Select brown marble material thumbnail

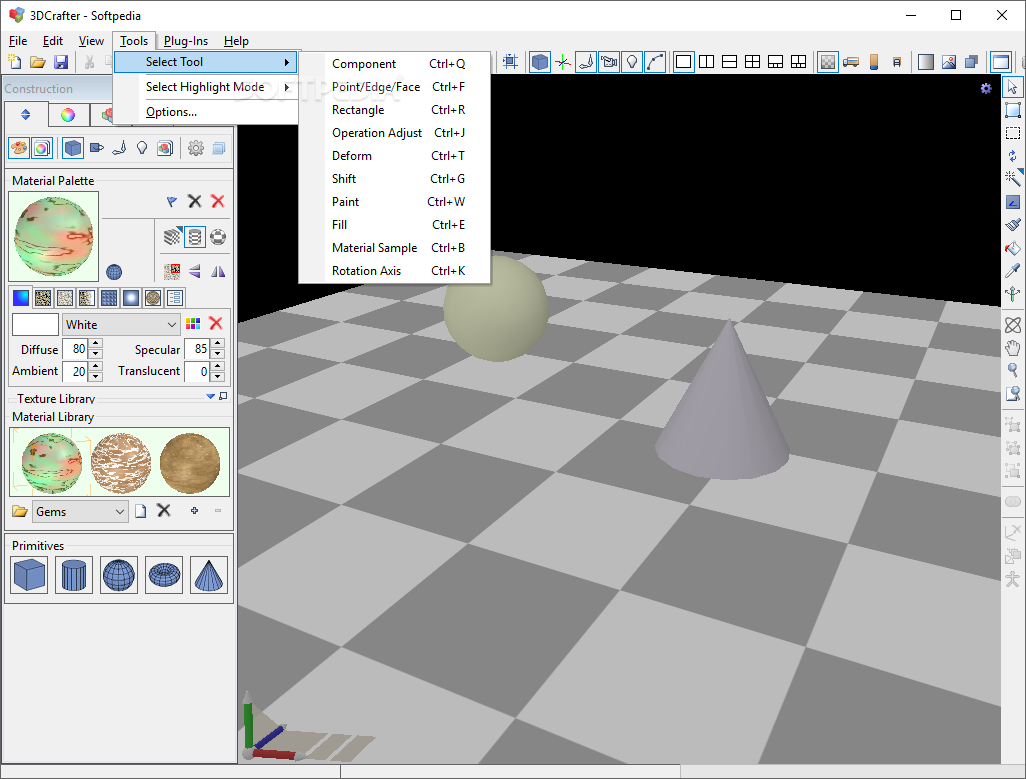(x=190, y=463)
